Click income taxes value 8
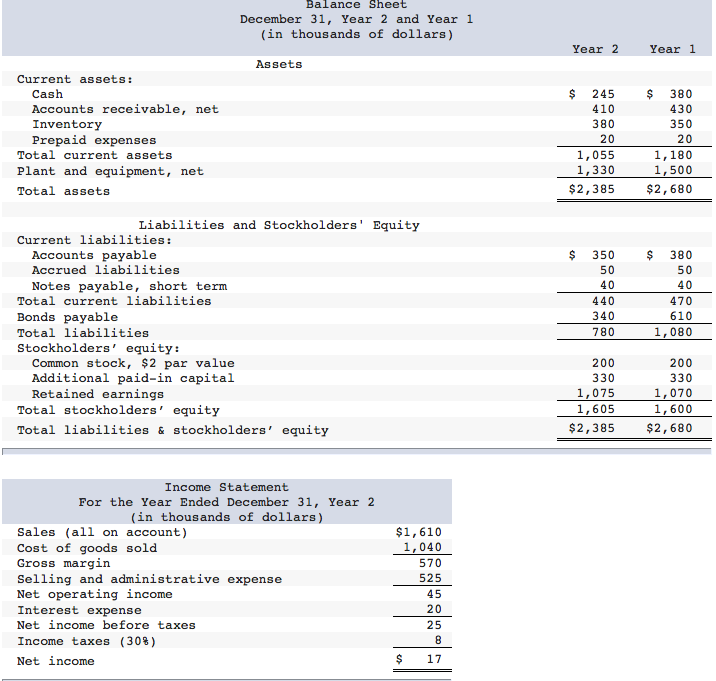Screen dimensions: 716x681 click(438, 640)
